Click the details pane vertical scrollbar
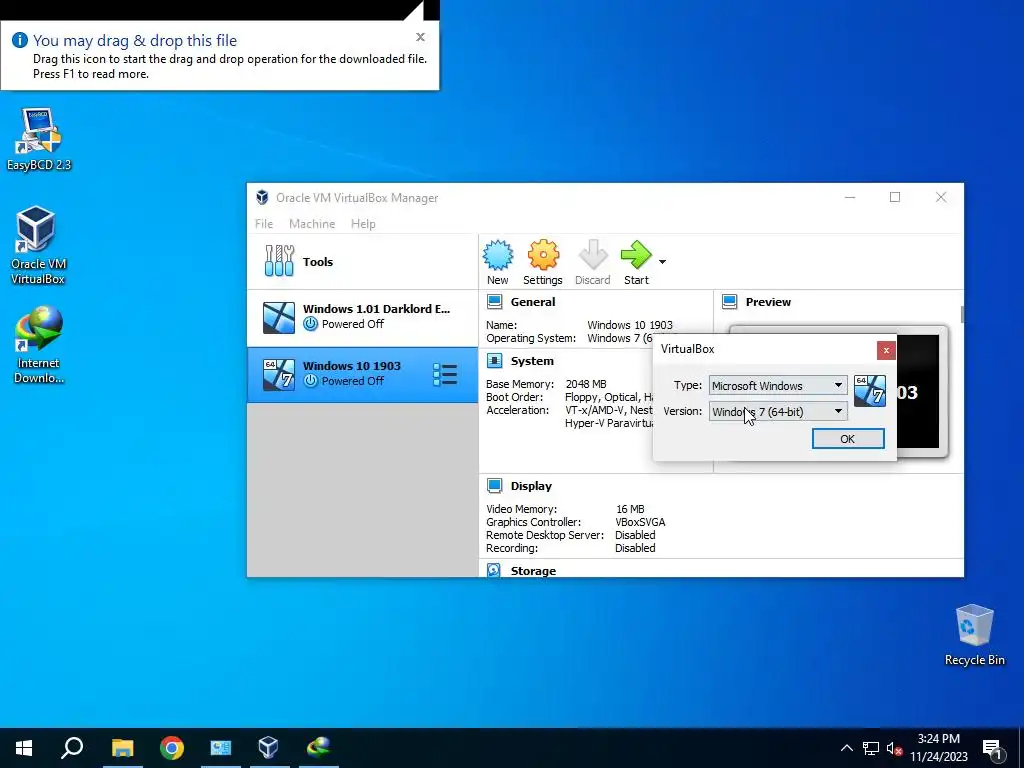The image size is (1024, 768). 961,314
